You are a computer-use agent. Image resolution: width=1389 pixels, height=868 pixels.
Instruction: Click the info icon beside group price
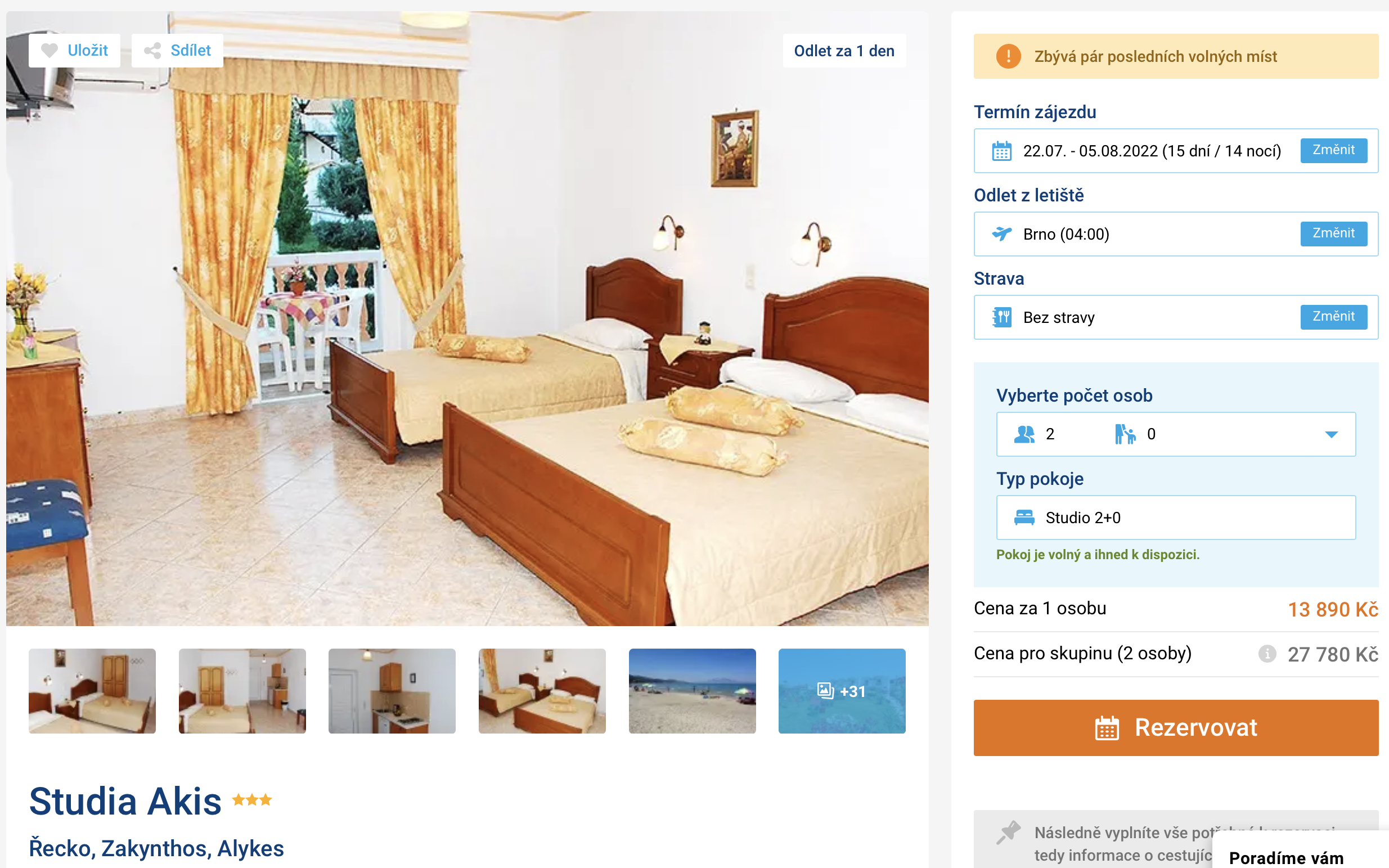tap(1267, 653)
